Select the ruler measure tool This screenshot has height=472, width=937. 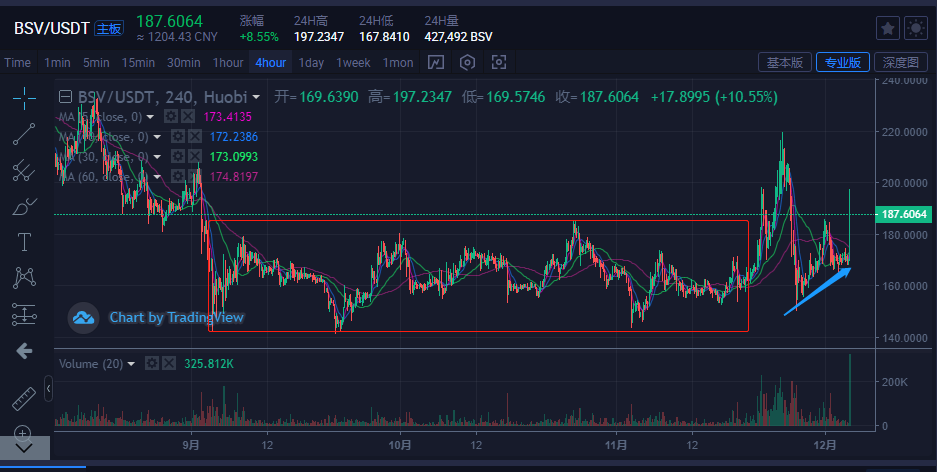[x=24, y=399]
